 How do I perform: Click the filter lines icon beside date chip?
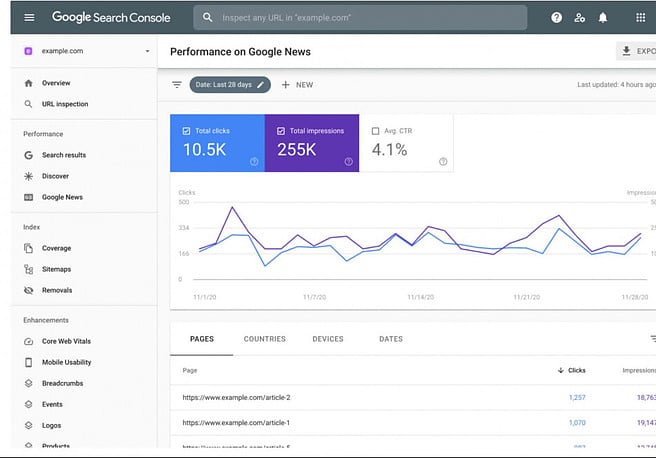coord(177,85)
